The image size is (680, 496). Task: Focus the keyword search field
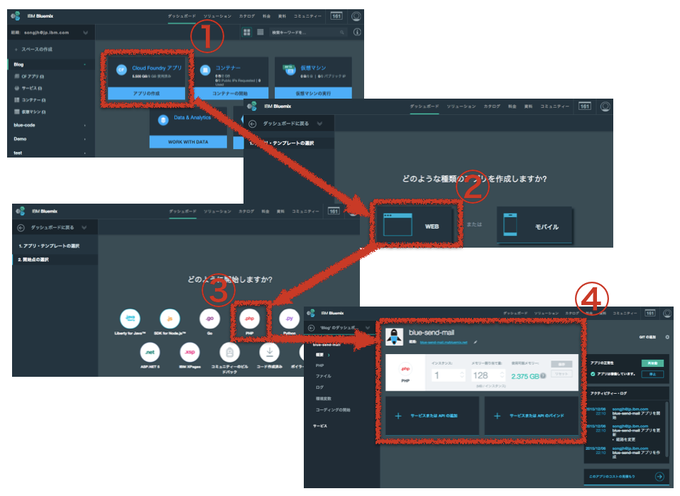(308, 33)
